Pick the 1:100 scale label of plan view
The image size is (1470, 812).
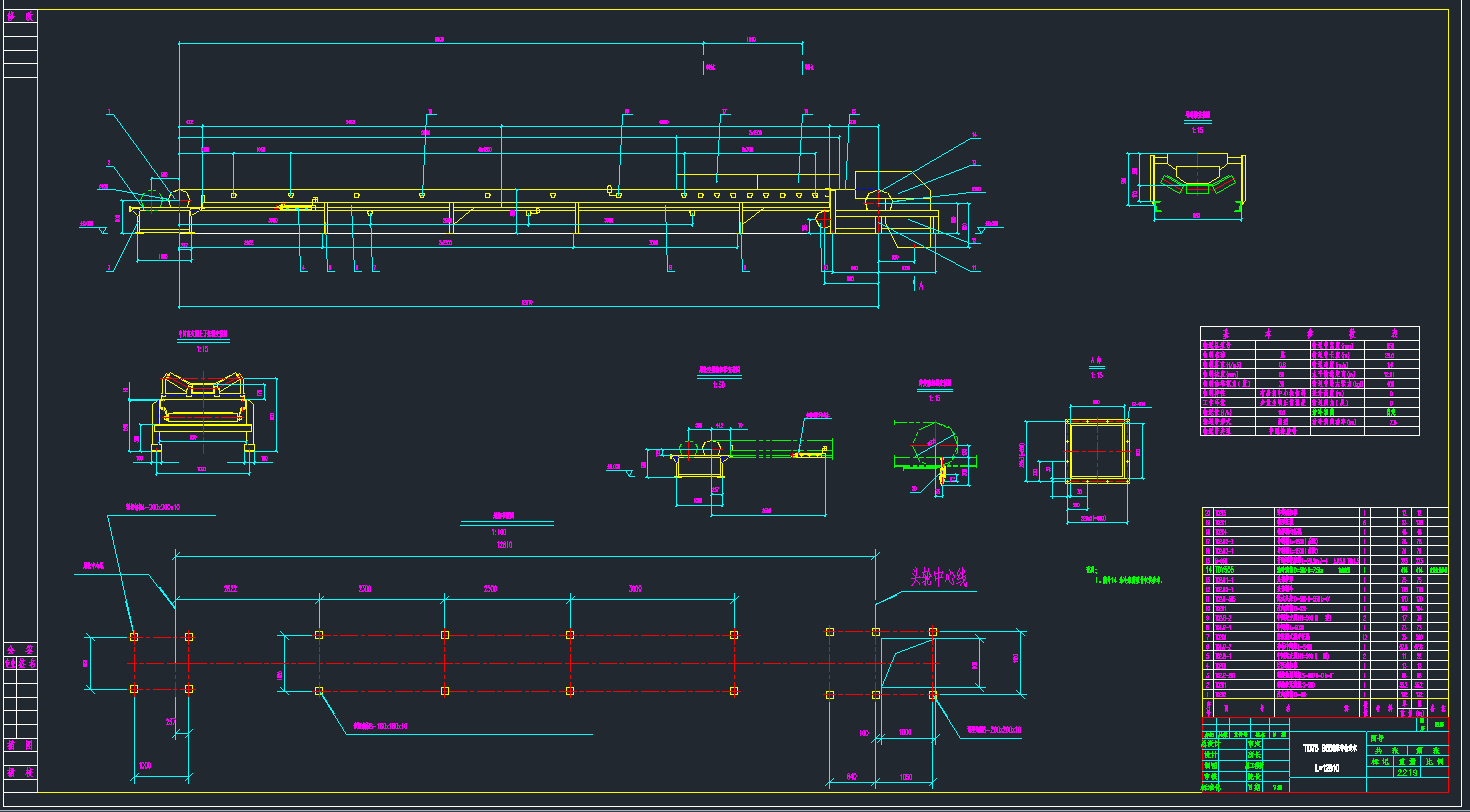pyautogui.click(x=500, y=533)
